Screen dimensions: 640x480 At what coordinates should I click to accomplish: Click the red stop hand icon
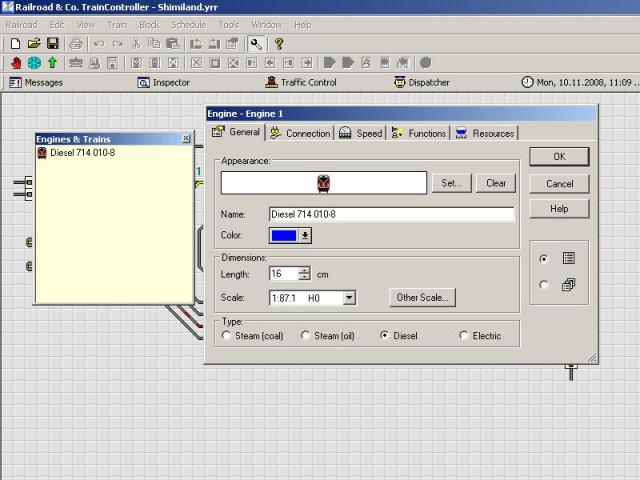coord(16,63)
